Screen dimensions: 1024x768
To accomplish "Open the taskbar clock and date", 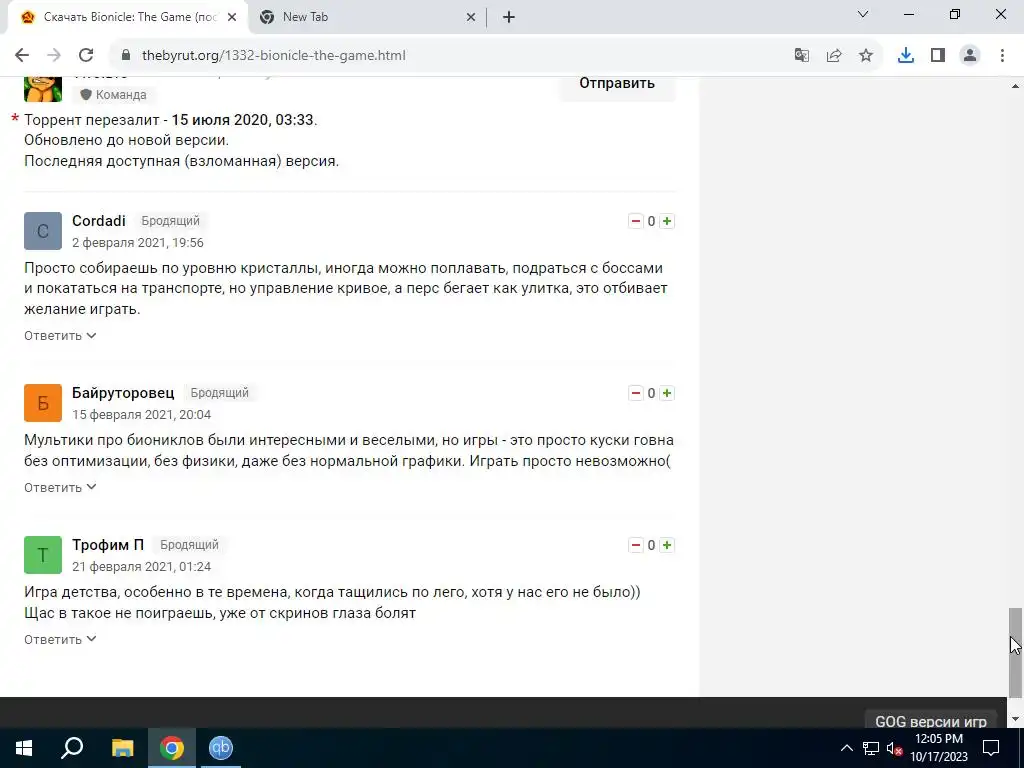I will [939, 748].
